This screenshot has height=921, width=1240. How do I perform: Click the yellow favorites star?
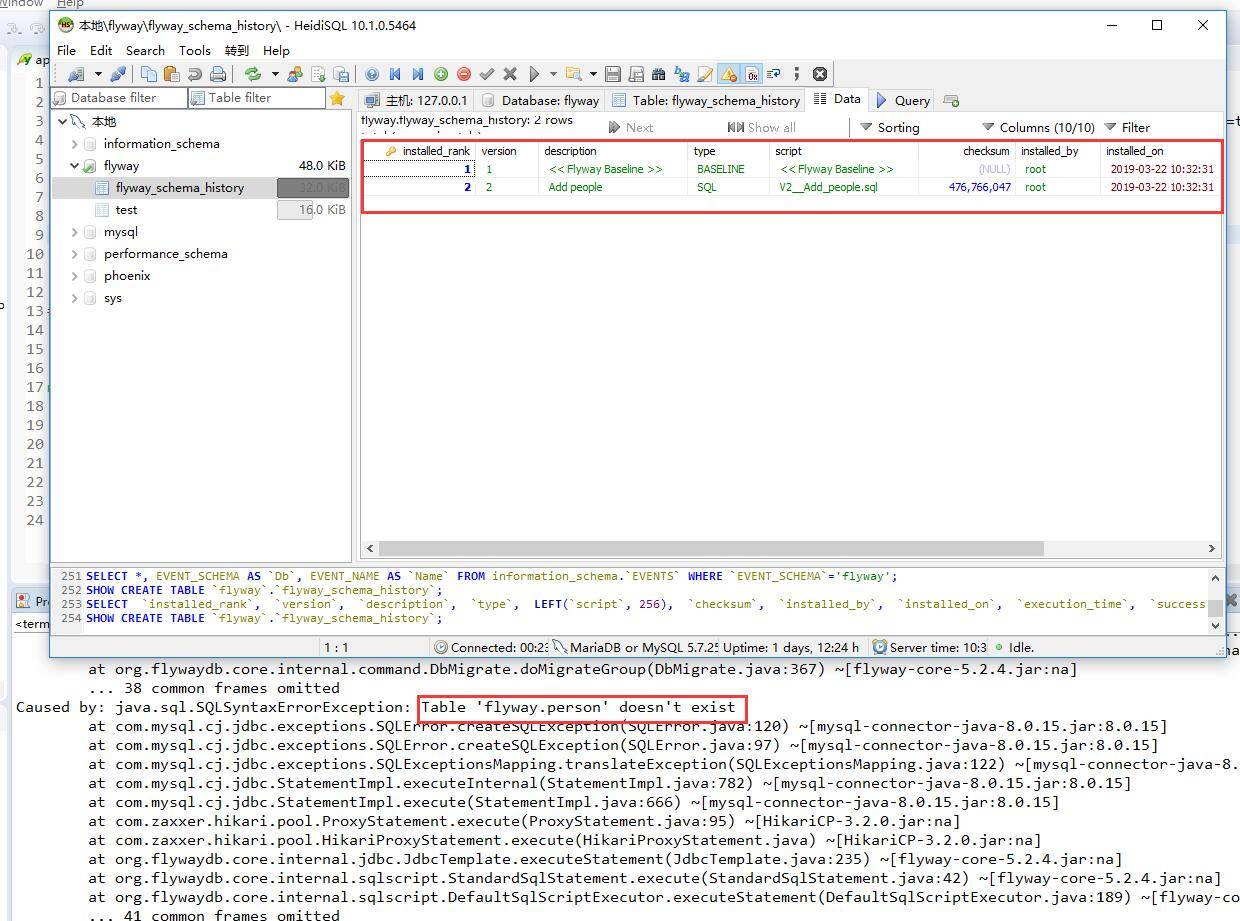337,98
